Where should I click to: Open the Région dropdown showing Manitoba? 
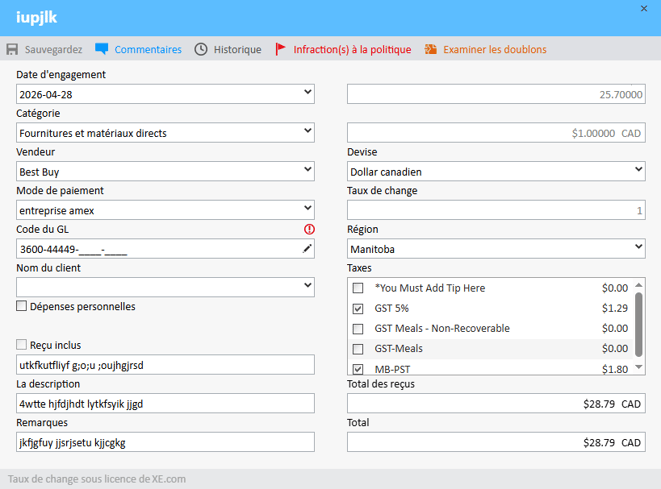pyautogui.click(x=637, y=249)
